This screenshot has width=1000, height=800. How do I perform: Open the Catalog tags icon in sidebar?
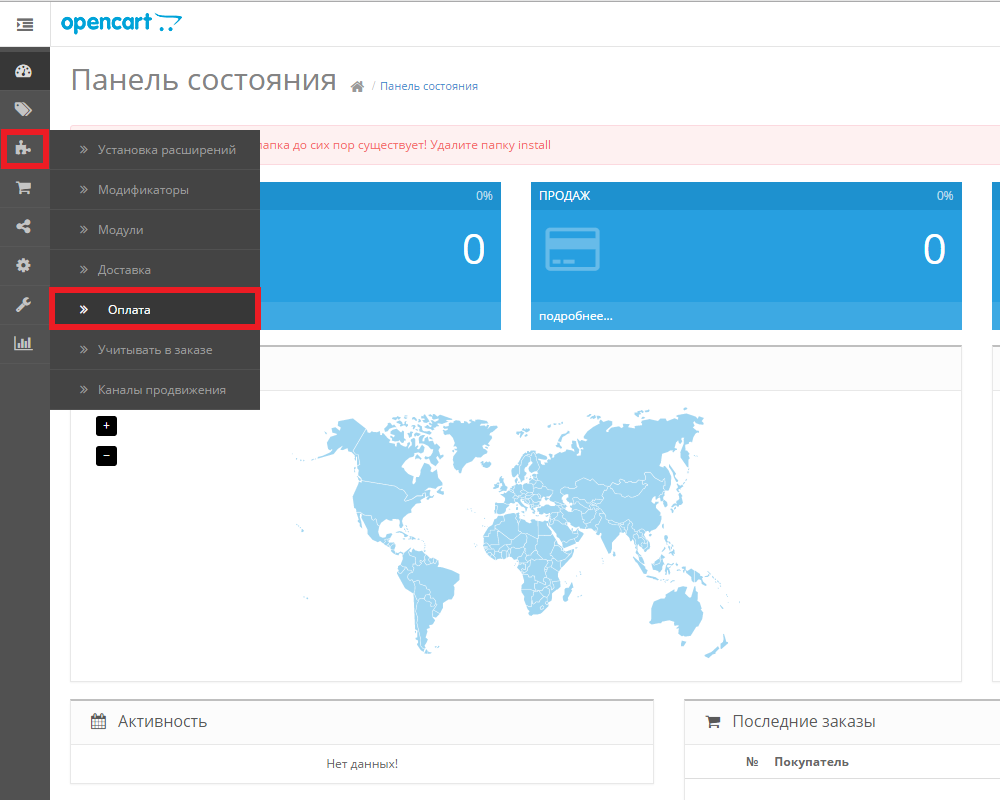click(x=24, y=109)
